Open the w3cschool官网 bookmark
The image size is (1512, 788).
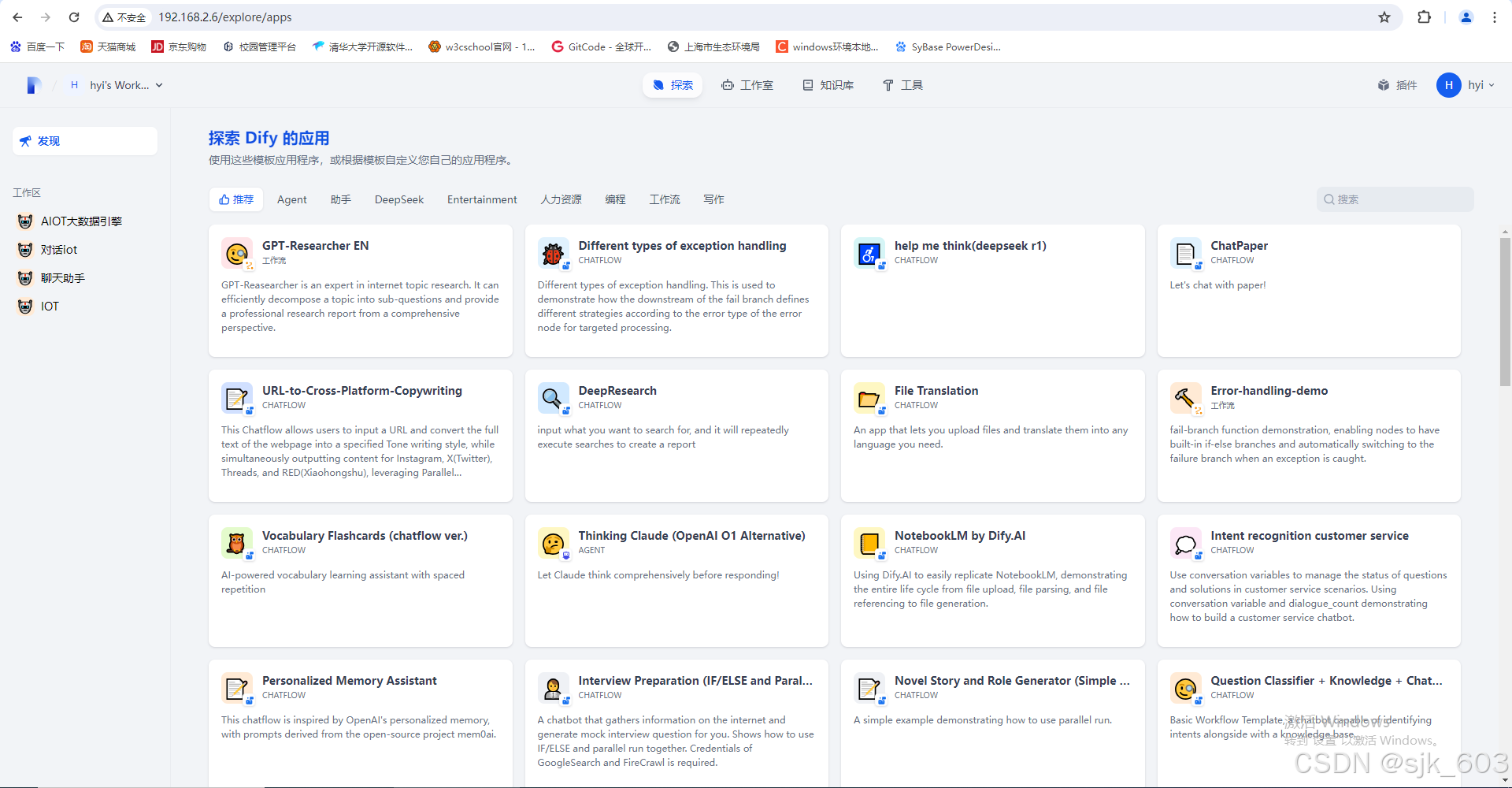pos(481,46)
